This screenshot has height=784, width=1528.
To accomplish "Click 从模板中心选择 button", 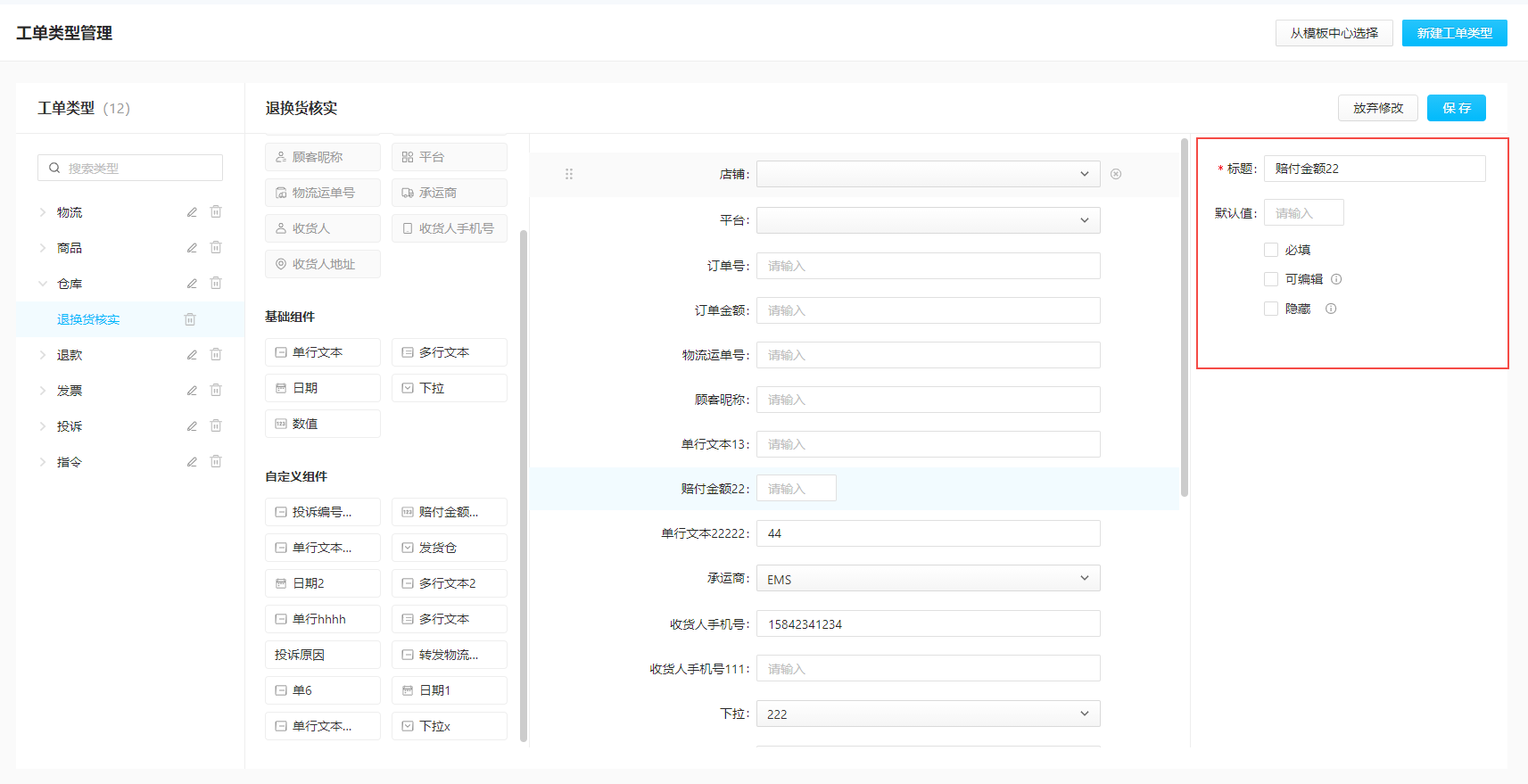I will 1334,33.
